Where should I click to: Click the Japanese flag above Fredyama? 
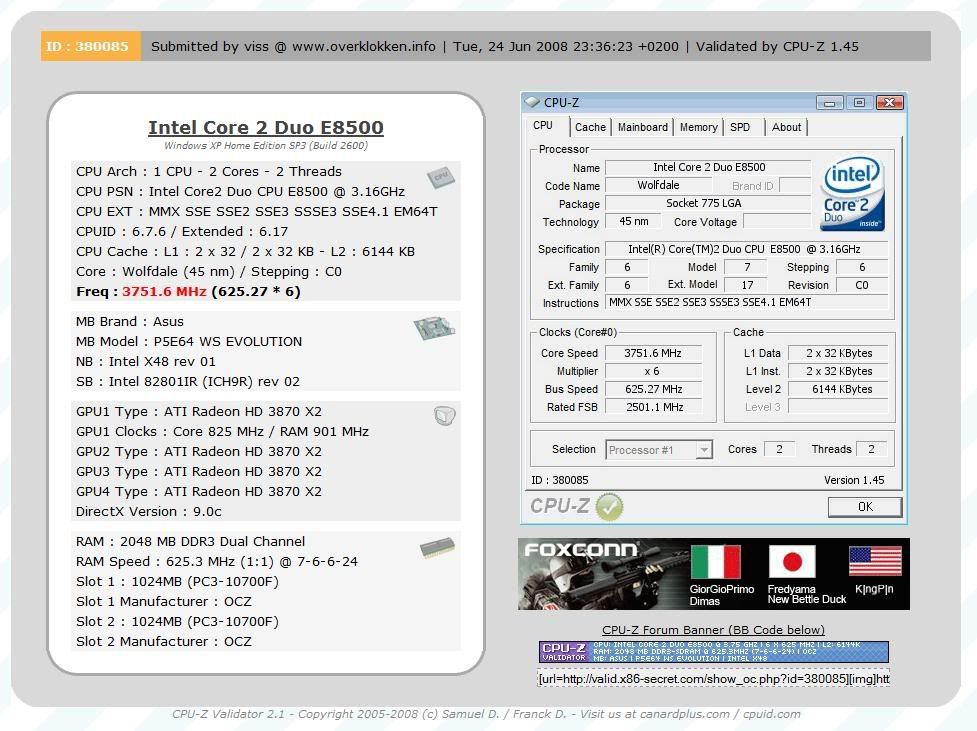tap(792, 561)
